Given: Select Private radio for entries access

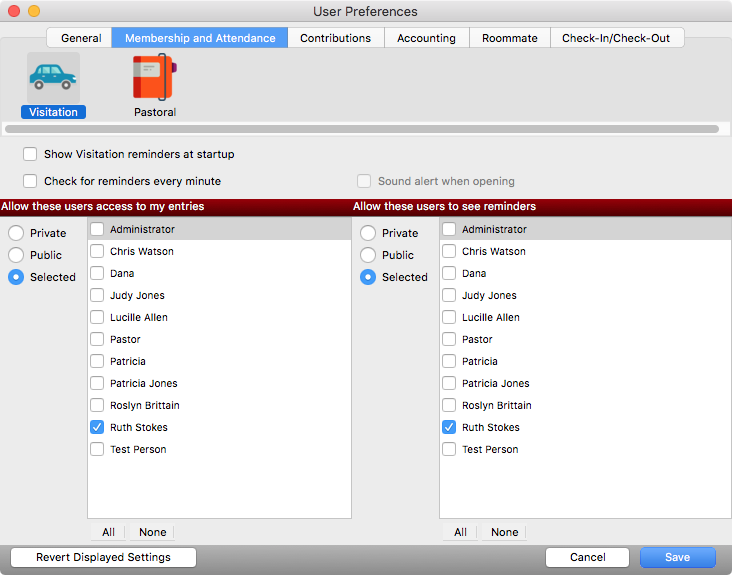Looking at the screenshot, I should pos(16,233).
